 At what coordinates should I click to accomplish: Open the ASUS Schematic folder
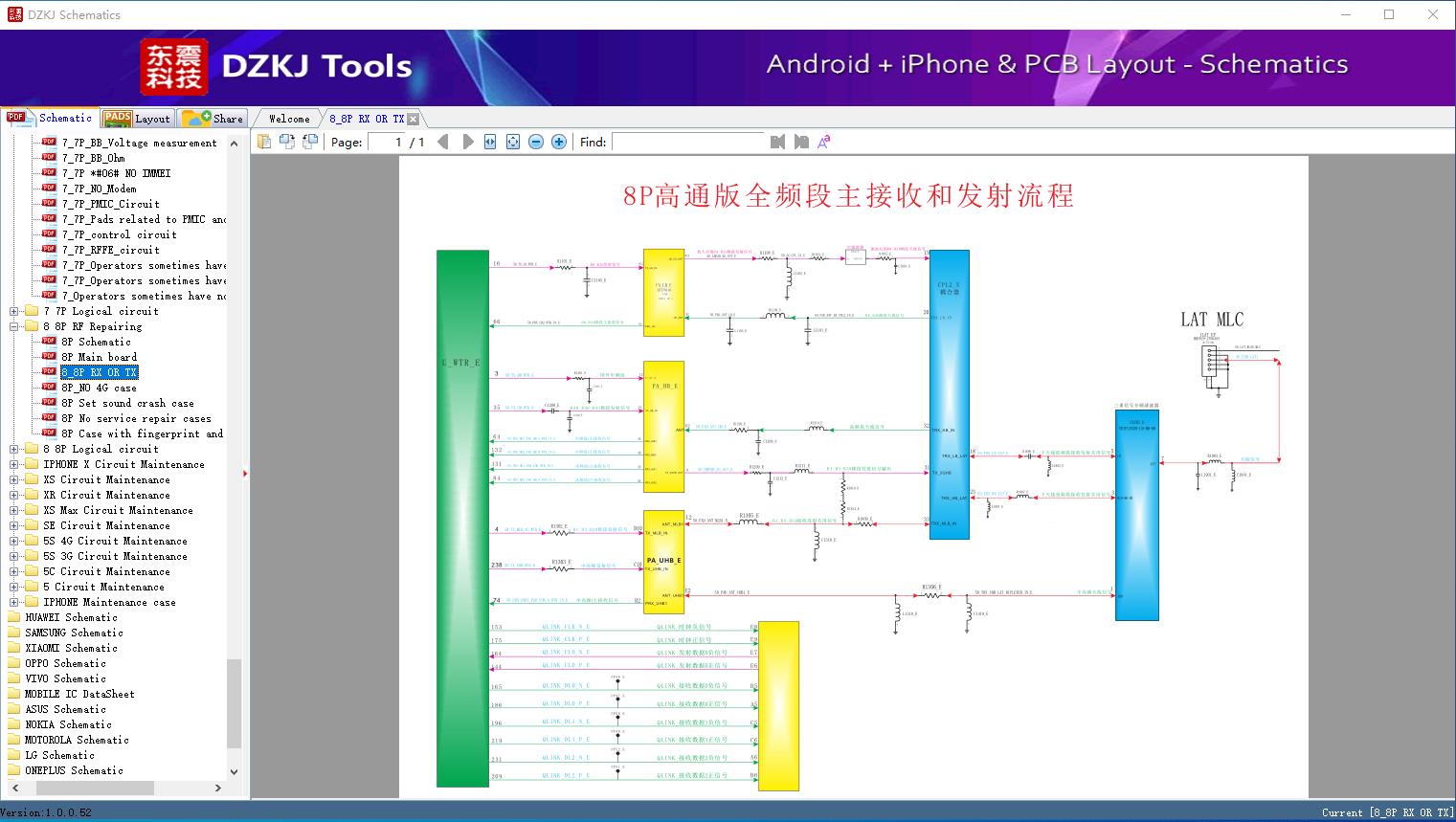click(x=65, y=709)
